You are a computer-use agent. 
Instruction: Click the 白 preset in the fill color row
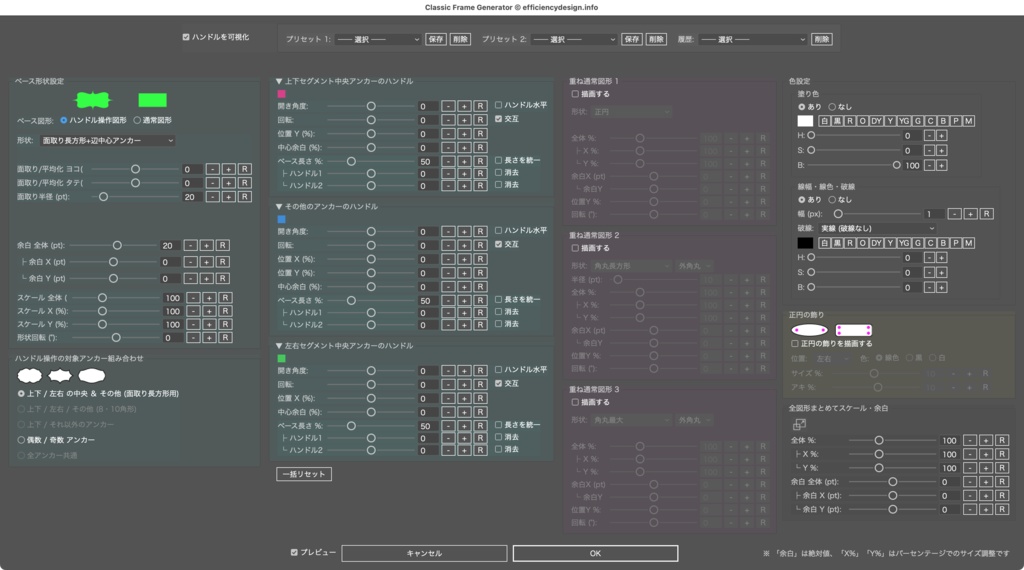(x=824, y=121)
